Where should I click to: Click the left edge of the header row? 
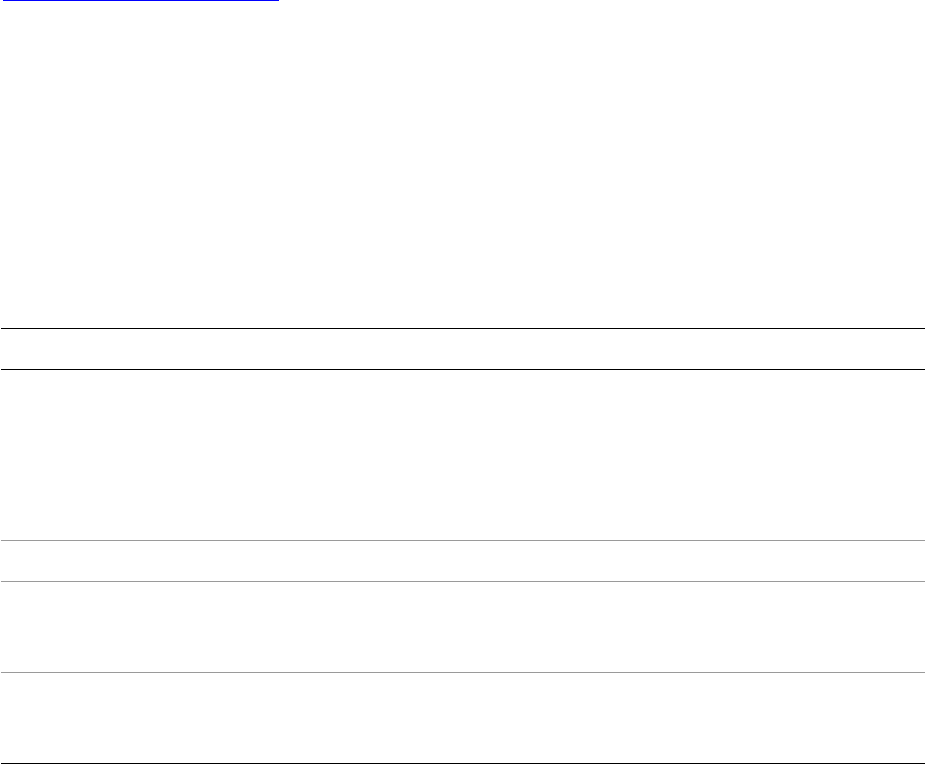click(x=8, y=349)
